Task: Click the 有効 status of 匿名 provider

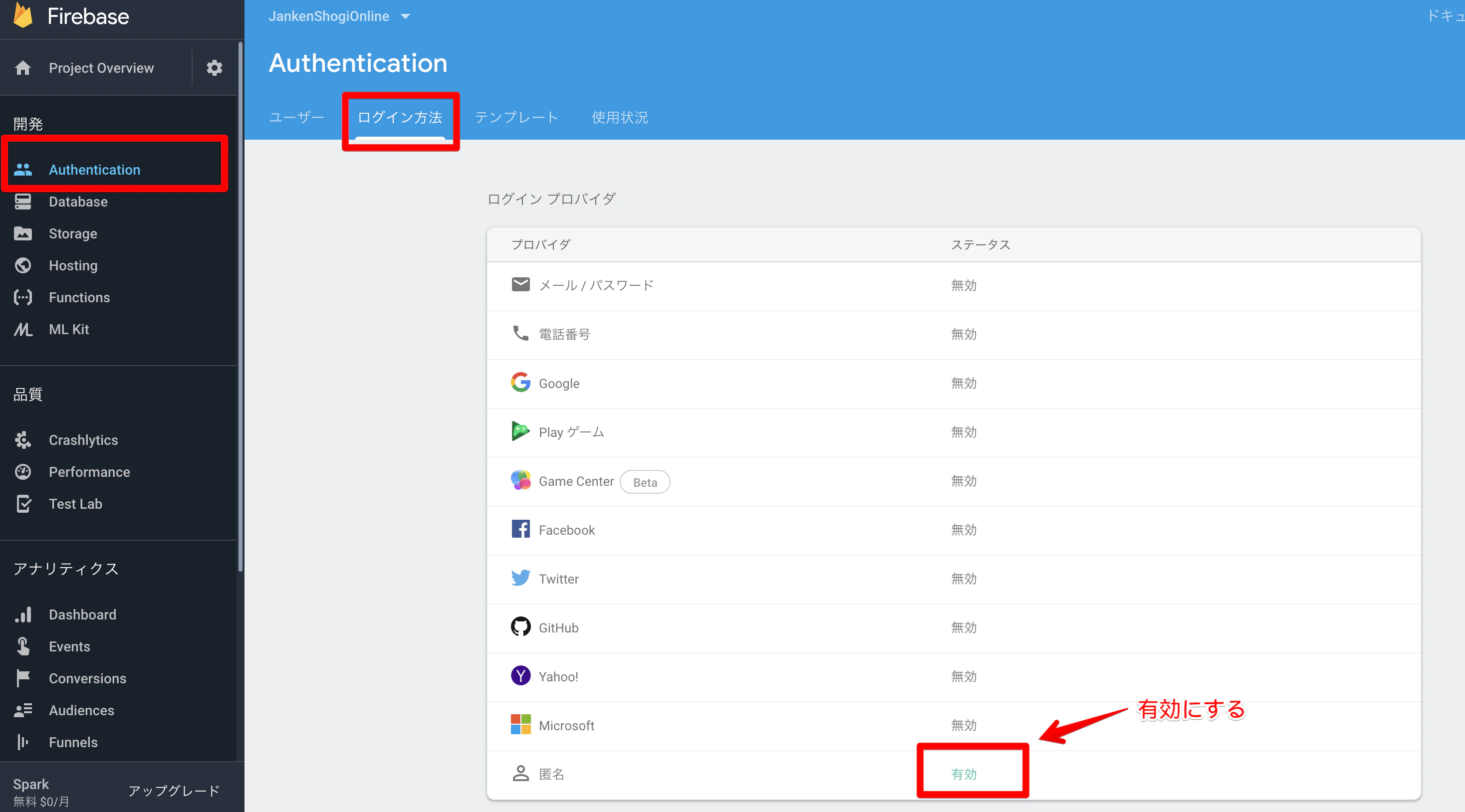Action: (964, 774)
